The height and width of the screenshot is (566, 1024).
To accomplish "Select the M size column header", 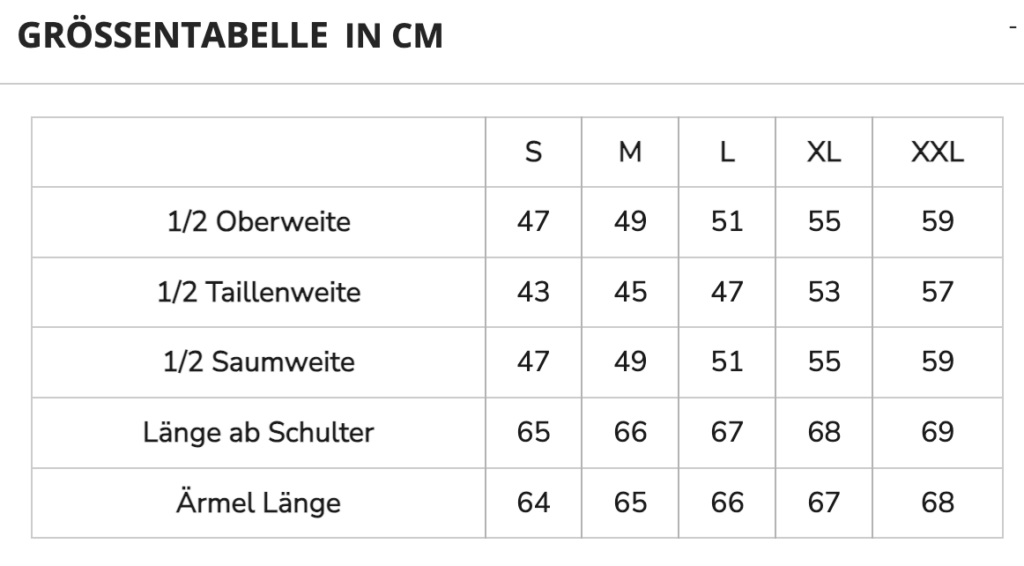I will point(630,152).
